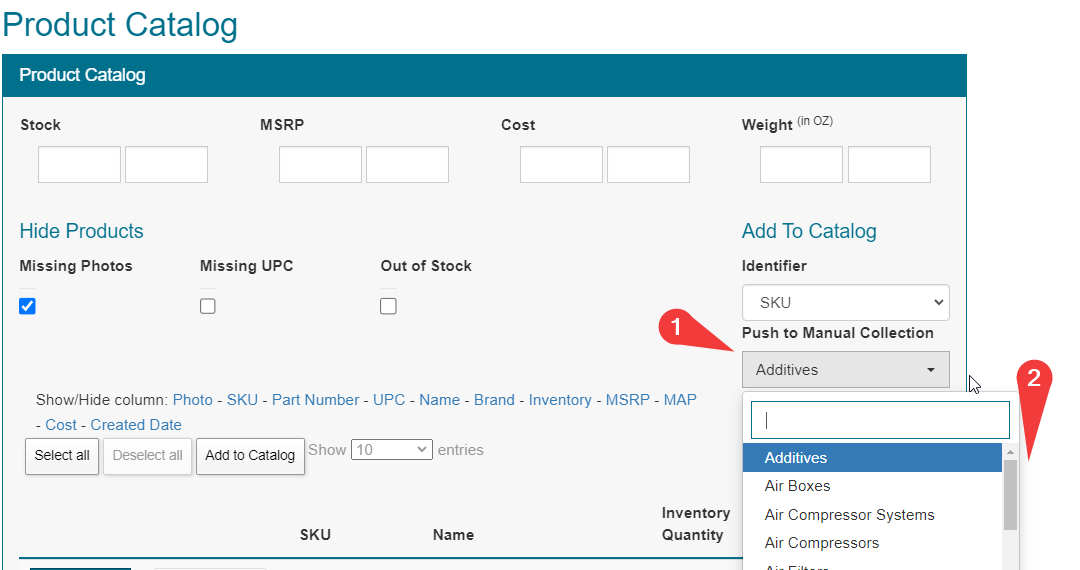Screen dimensions: 1080x570
Task: Open the Show entries count dropdown
Action: tap(391, 450)
